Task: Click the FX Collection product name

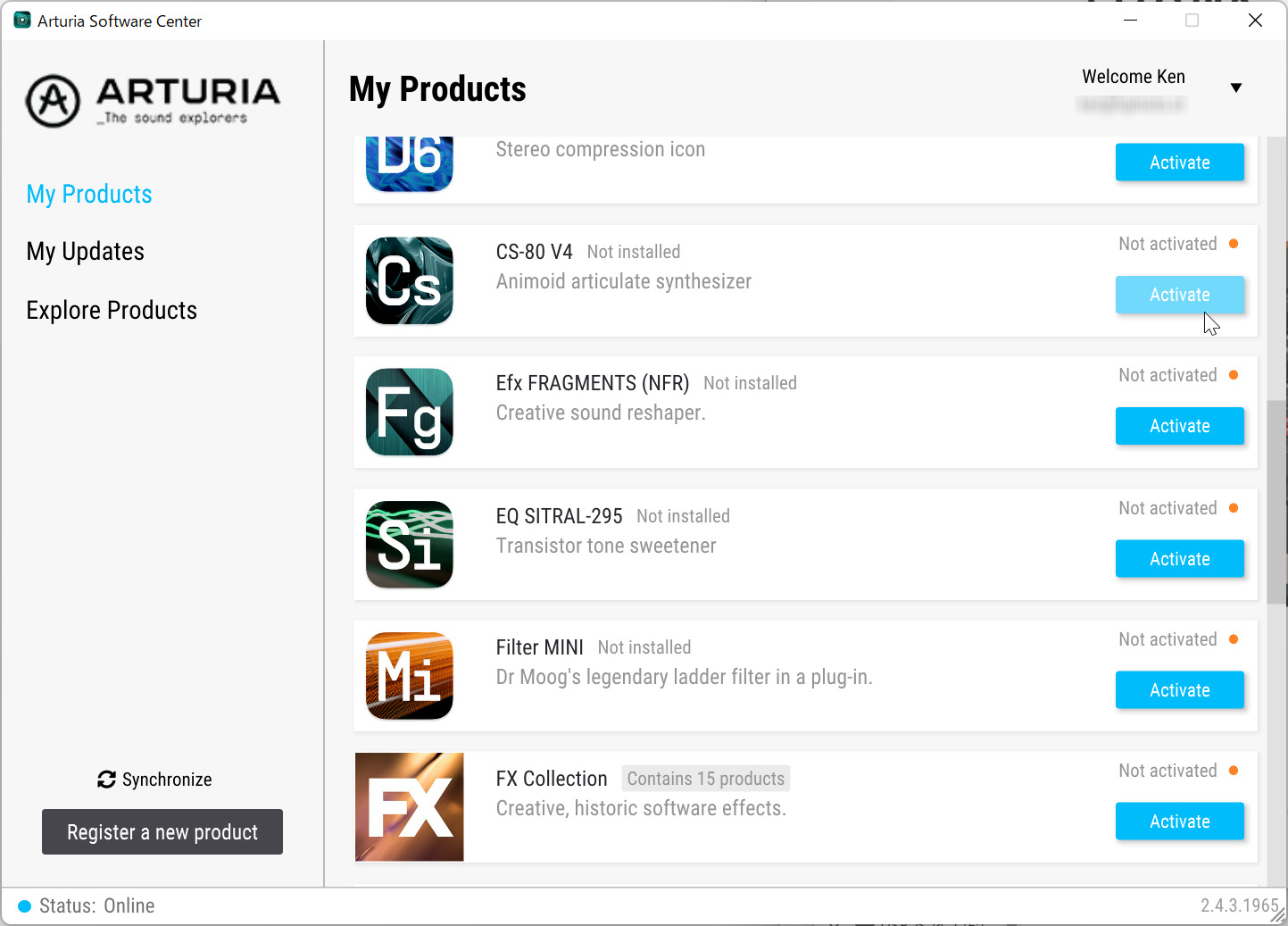Action: tap(552, 779)
